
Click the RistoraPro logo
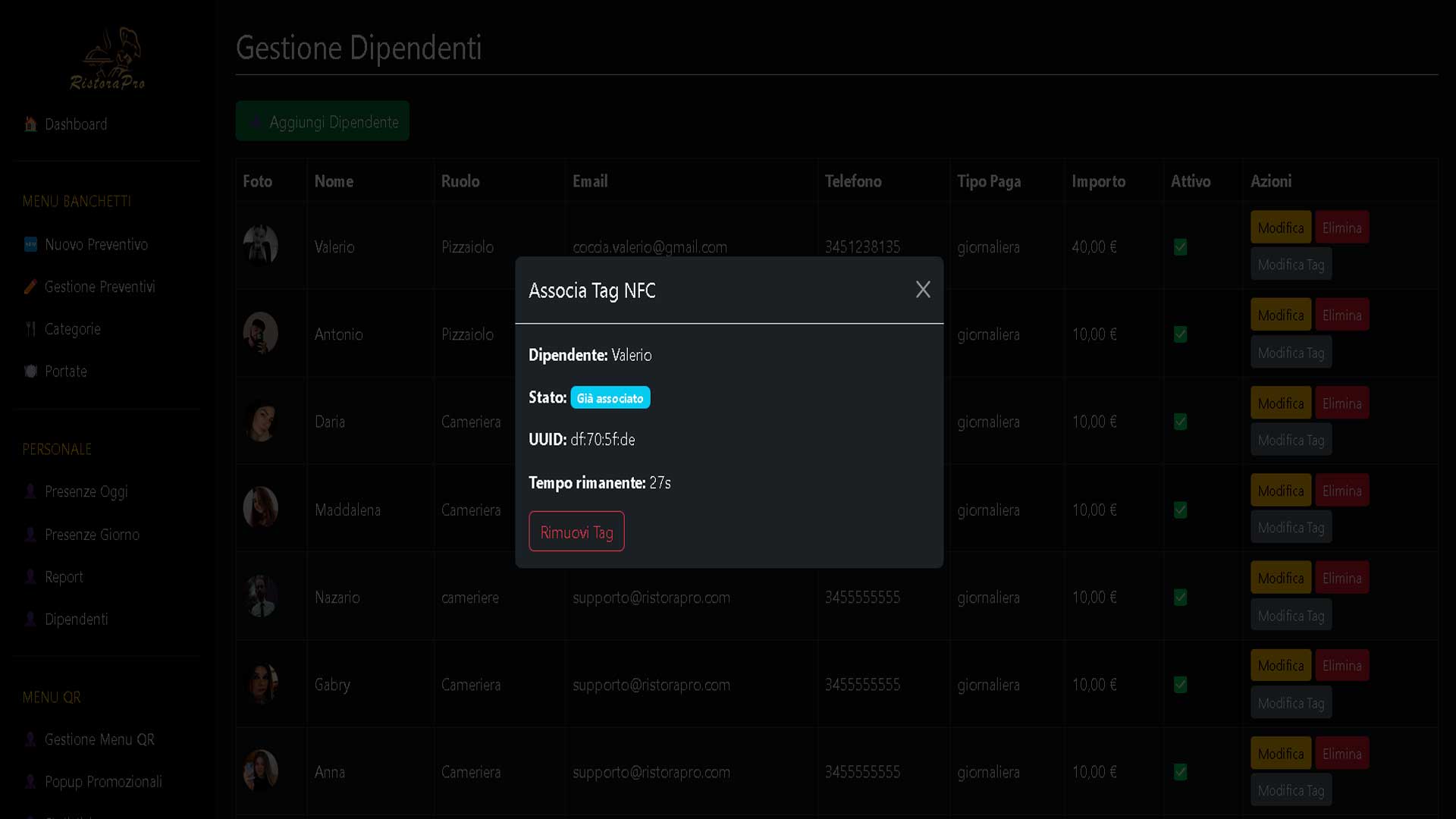tap(108, 59)
